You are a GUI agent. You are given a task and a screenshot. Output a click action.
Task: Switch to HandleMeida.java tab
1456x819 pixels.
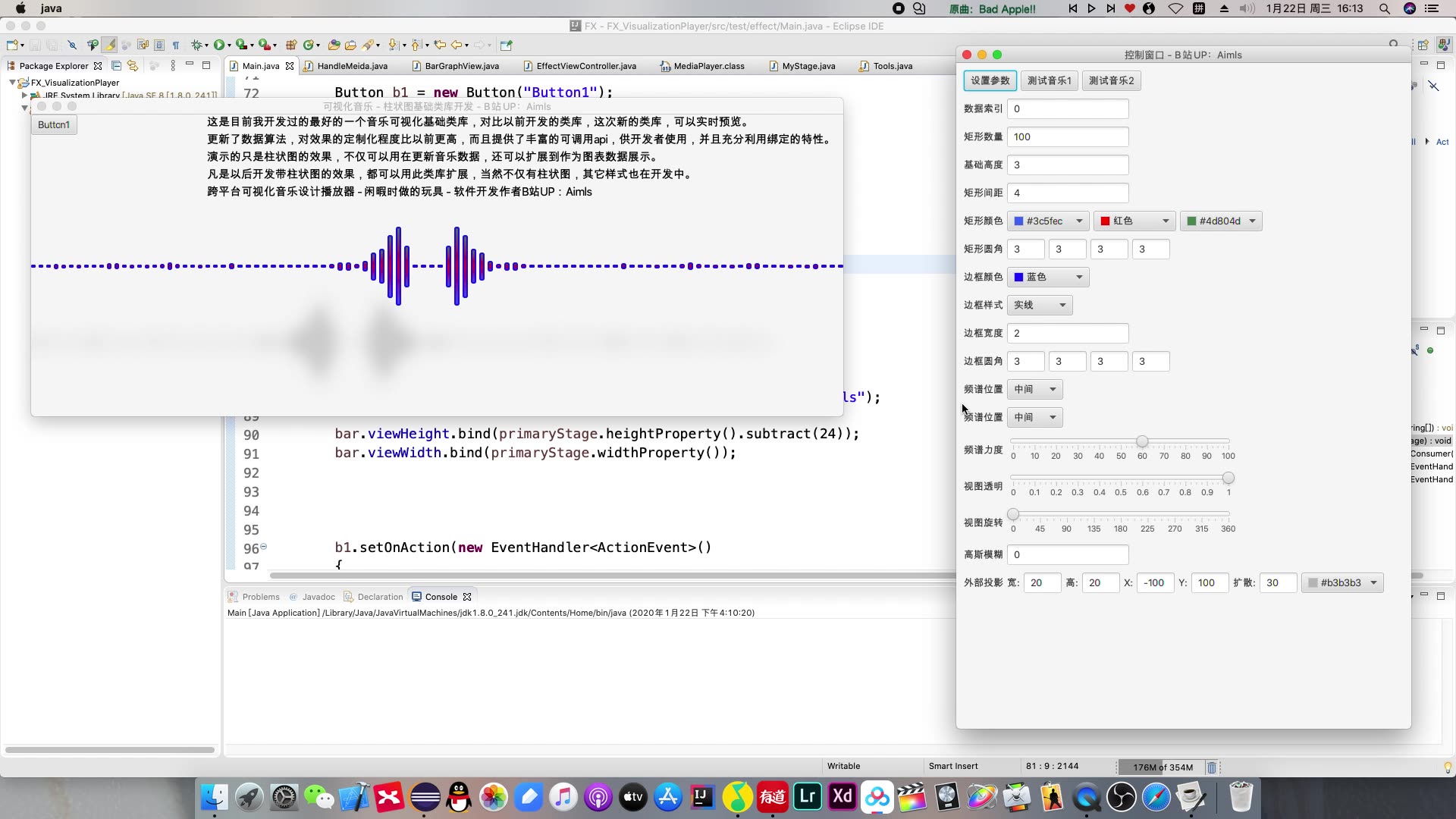(x=351, y=66)
